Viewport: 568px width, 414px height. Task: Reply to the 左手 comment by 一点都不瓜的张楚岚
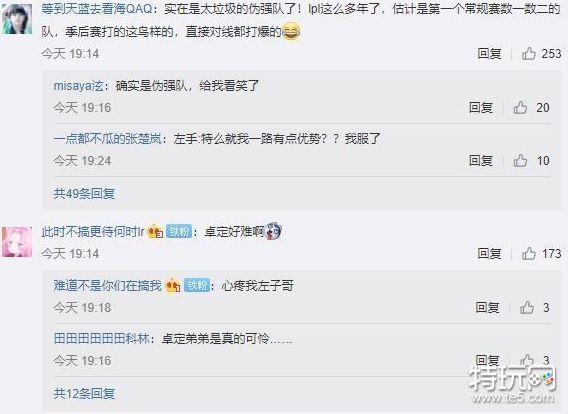(x=481, y=160)
